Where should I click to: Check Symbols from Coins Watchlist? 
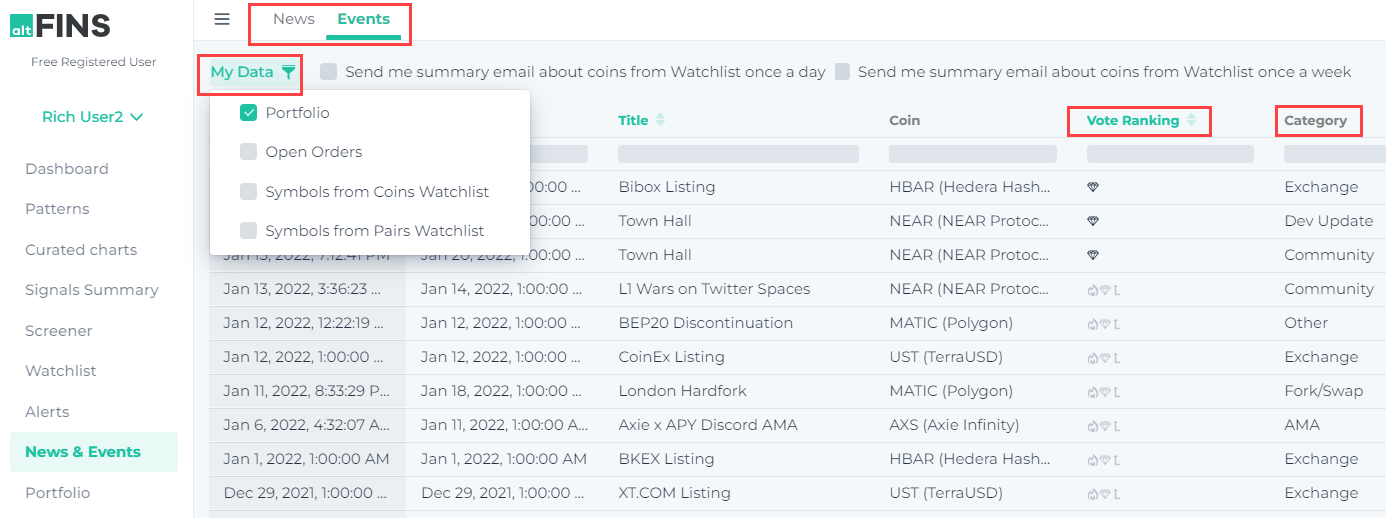[249, 192]
